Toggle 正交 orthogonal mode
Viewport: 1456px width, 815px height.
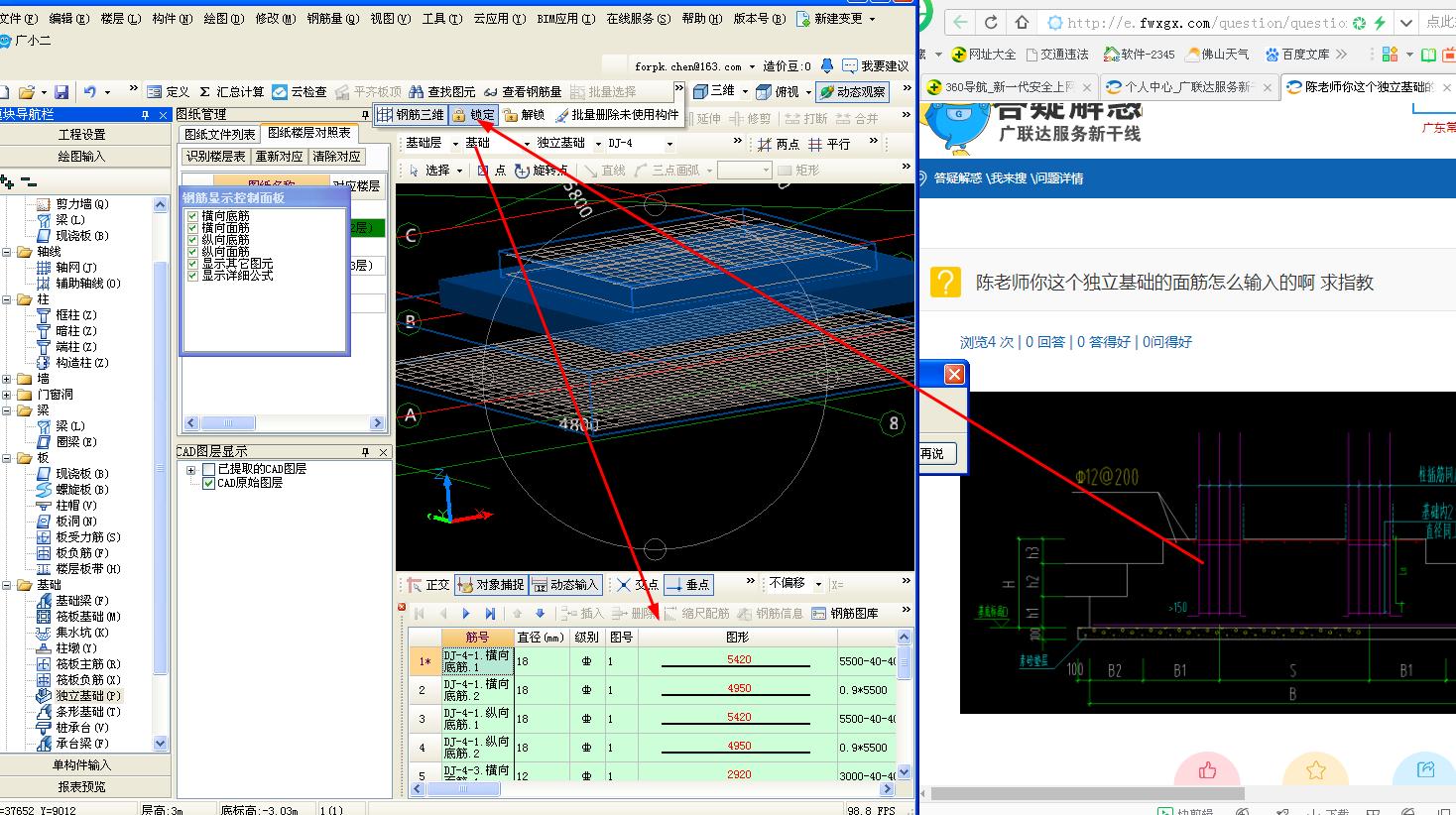427,585
